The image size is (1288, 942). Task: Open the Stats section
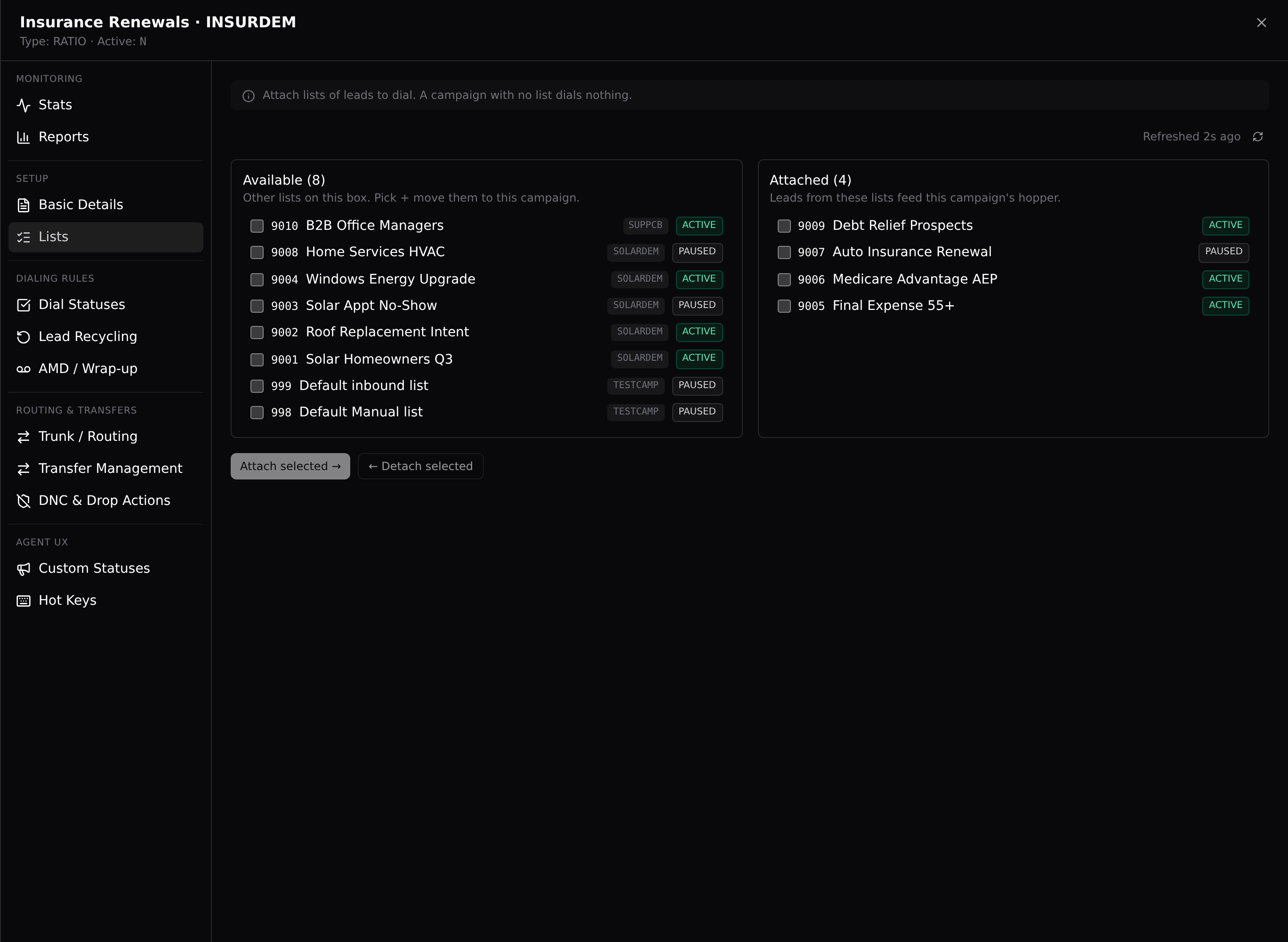click(x=105, y=106)
